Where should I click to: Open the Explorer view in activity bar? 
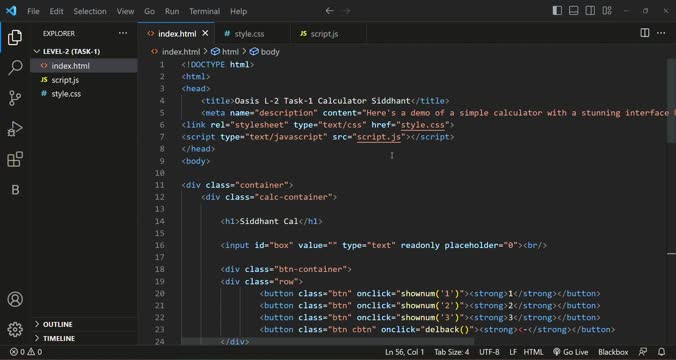15,38
